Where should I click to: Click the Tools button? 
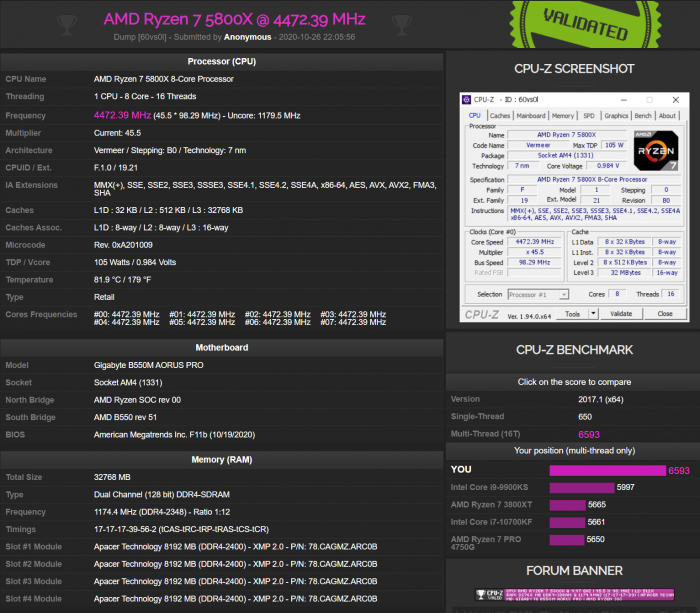[572, 314]
